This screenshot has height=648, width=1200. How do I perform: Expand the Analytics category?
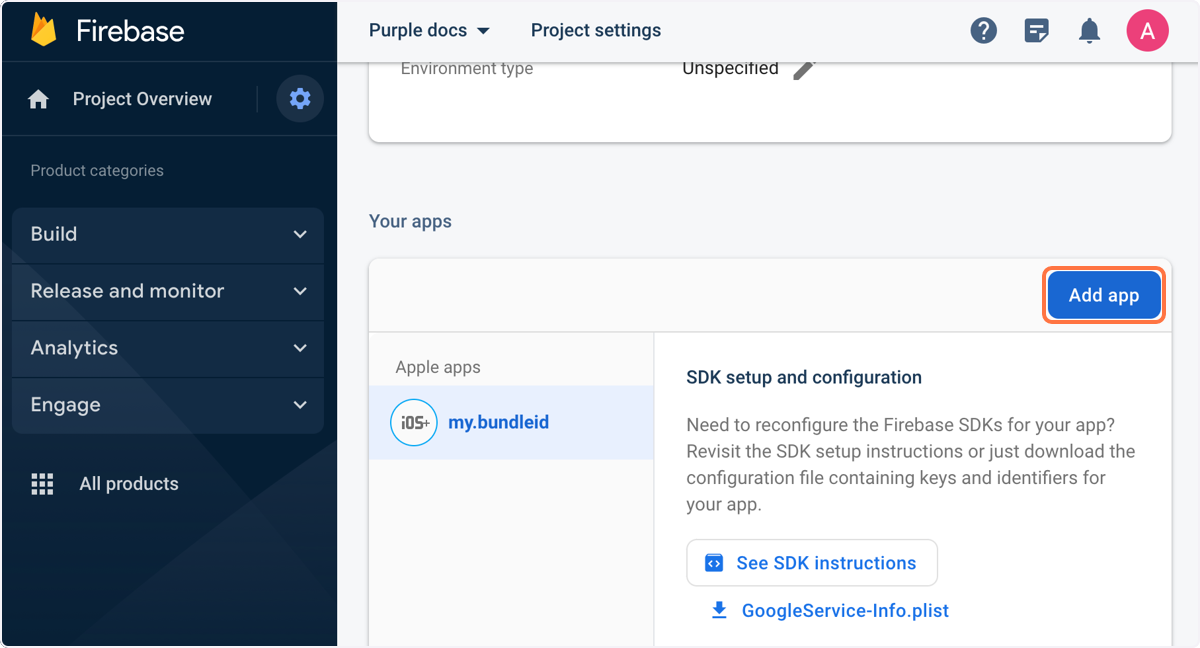pos(168,348)
